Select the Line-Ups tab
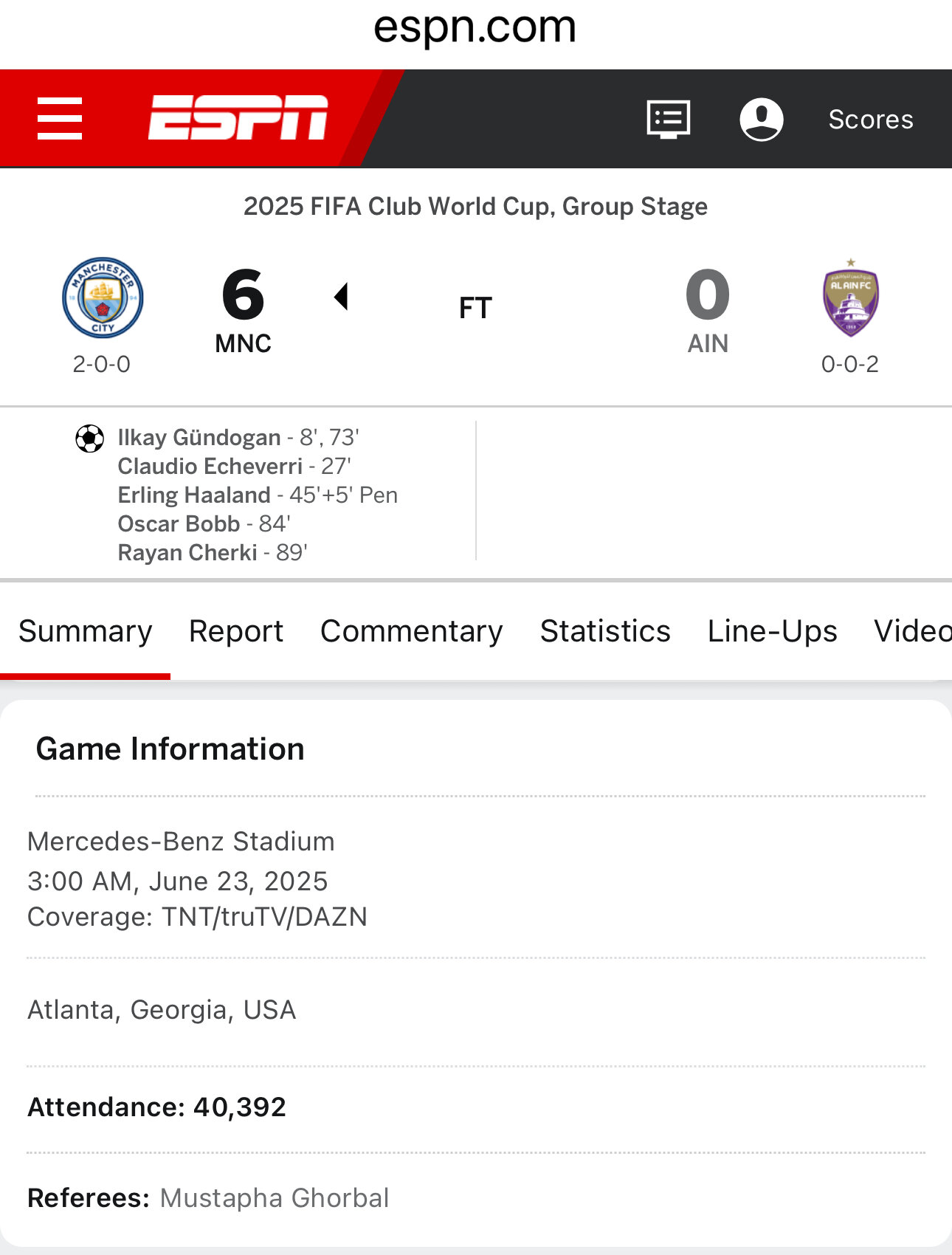Viewport: 952px width, 1255px height. tap(773, 631)
